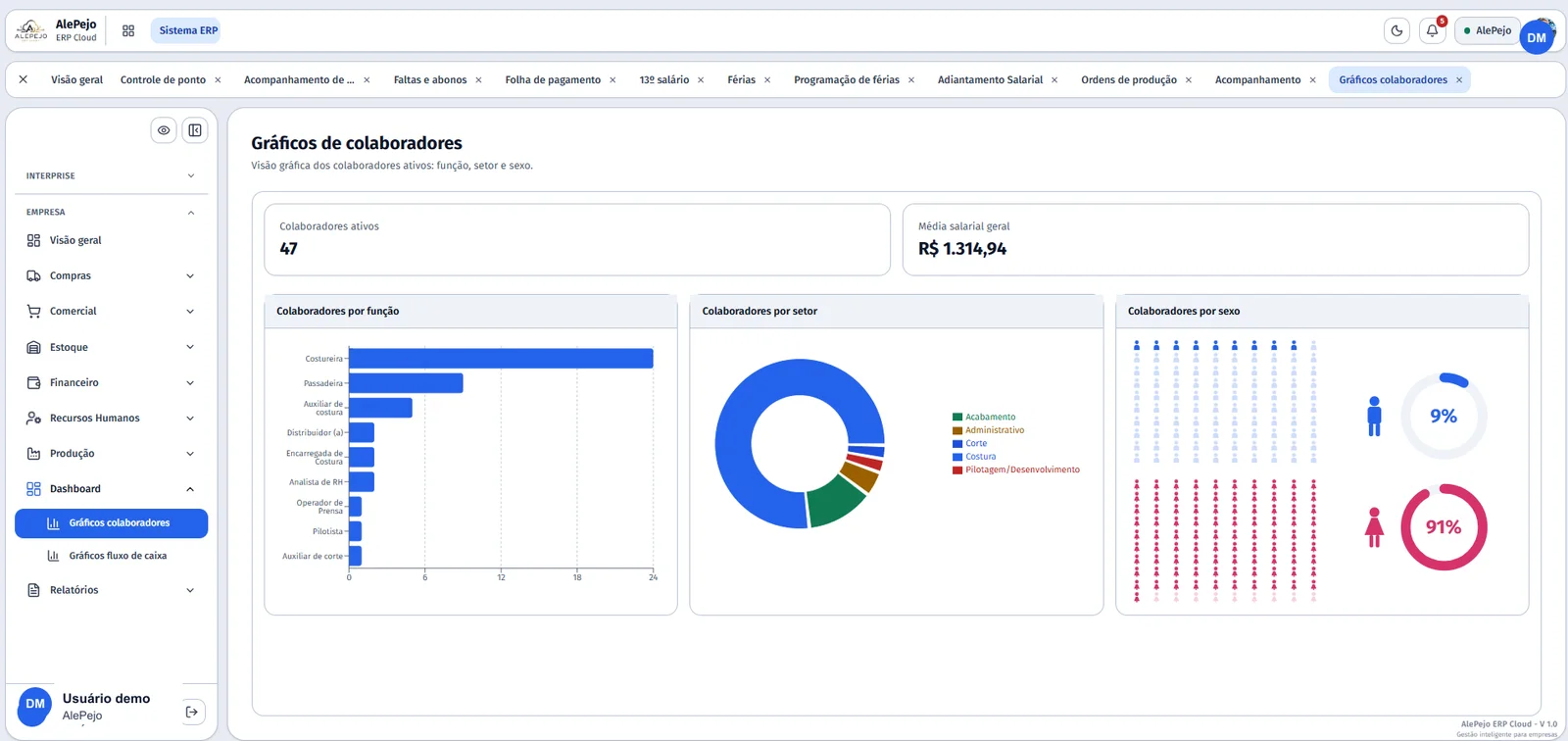
Task: Toggle sidebar visibility with the eye icon
Action: (x=164, y=130)
